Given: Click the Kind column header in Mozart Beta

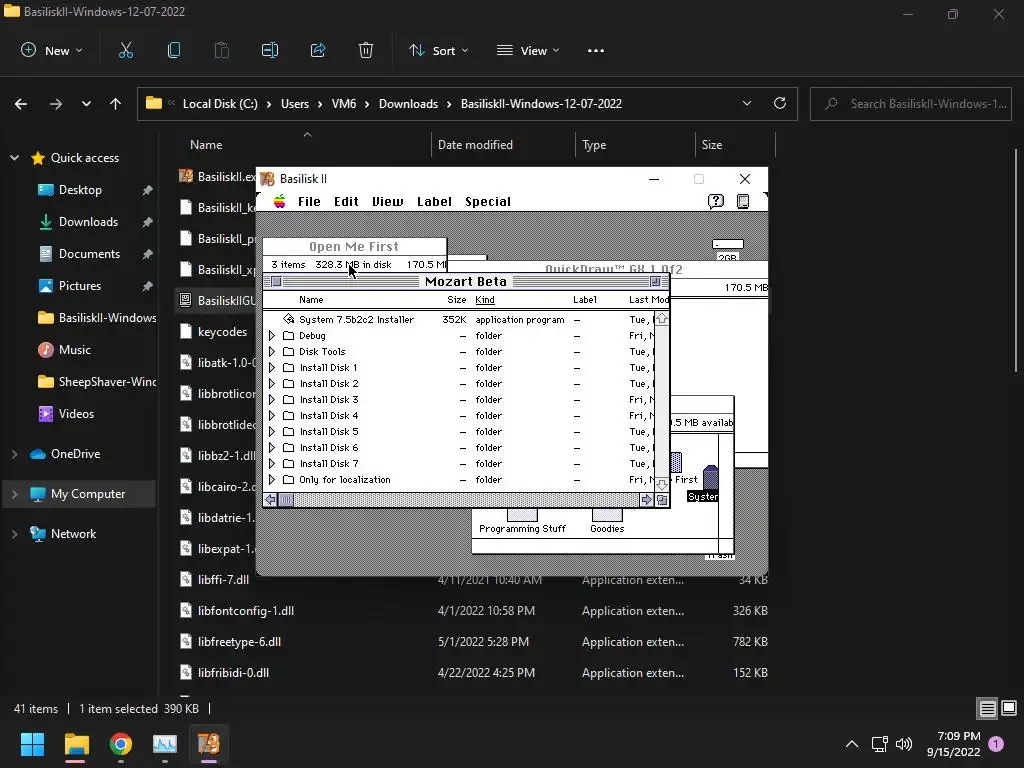Looking at the screenshot, I should [x=485, y=300].
